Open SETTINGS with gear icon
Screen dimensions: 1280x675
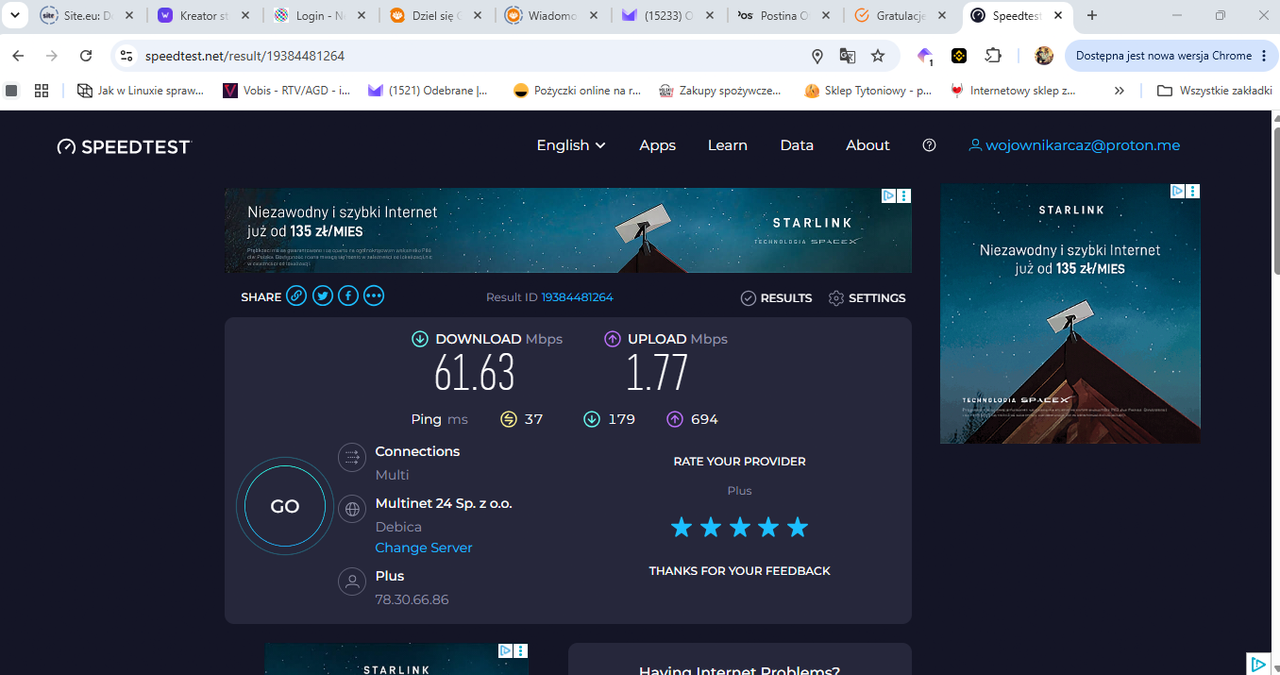point(867,298)
